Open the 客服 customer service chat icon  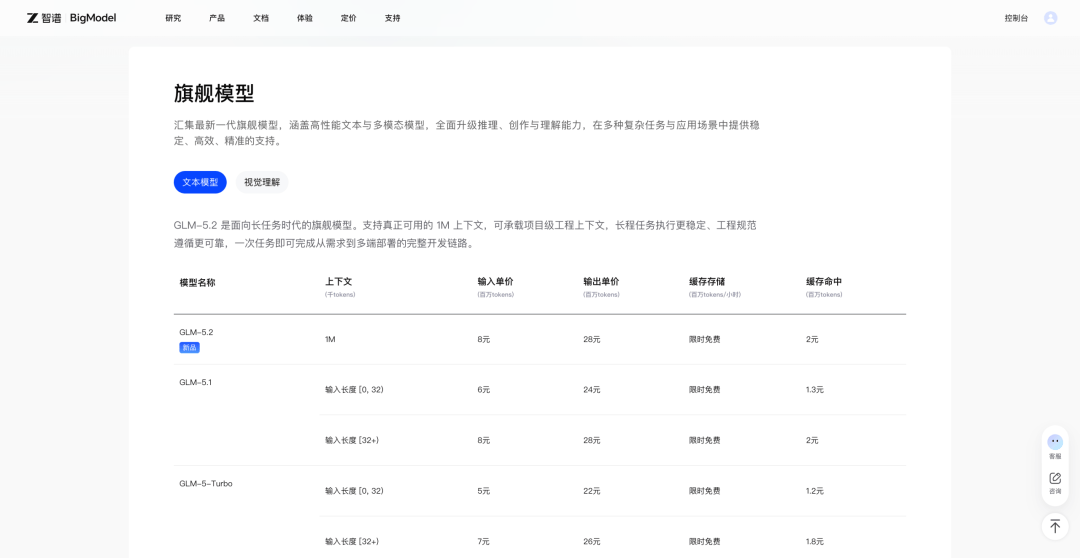coord(1055,446)
